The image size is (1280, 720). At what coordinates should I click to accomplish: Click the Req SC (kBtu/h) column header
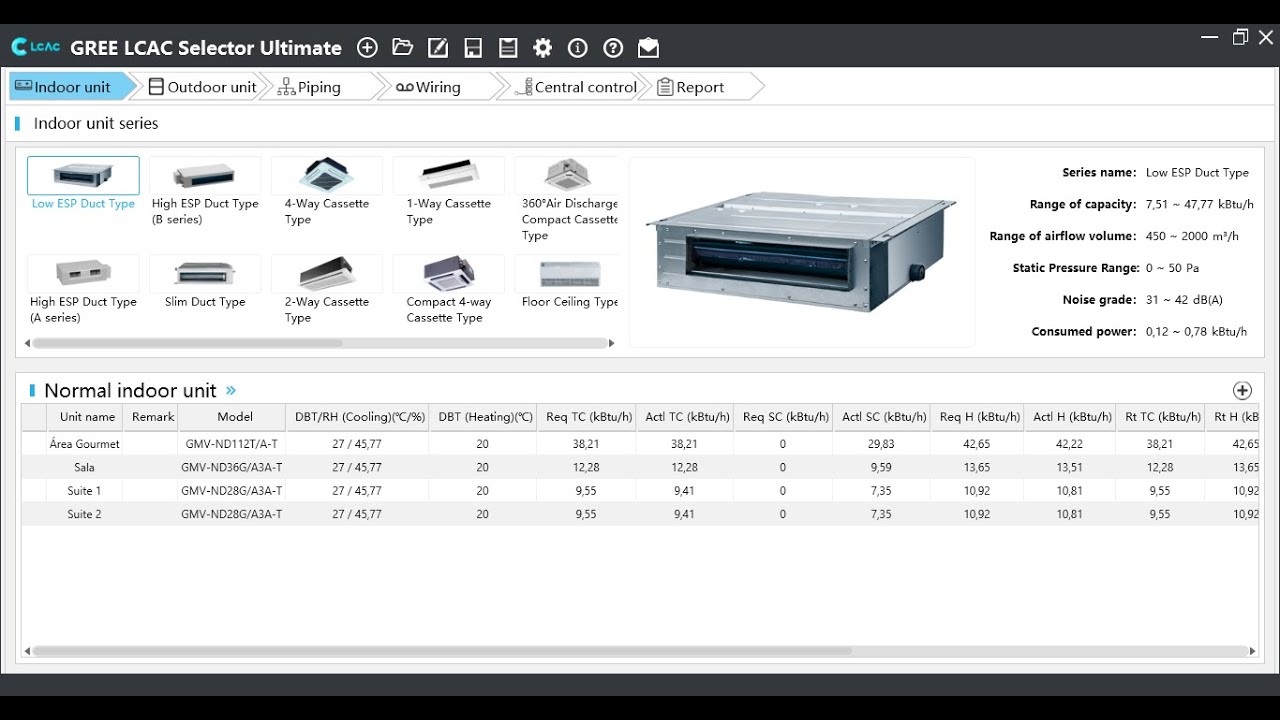(x=785, y=417)
